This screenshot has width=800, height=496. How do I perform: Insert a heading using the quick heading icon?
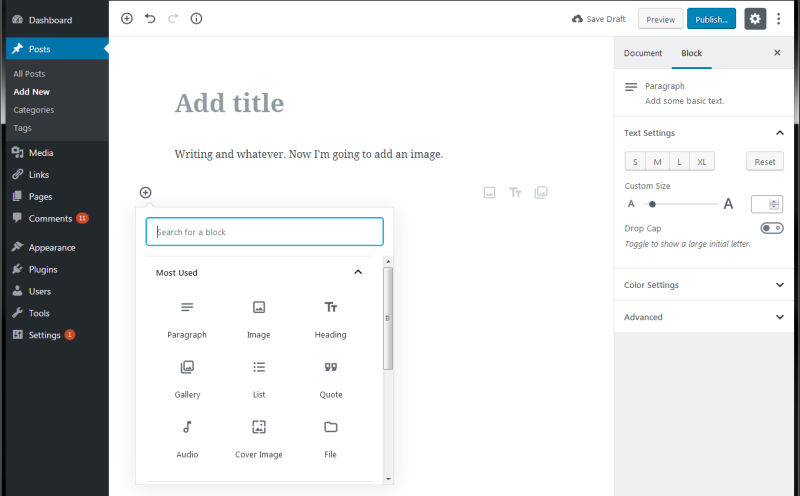tap(515, 192)
